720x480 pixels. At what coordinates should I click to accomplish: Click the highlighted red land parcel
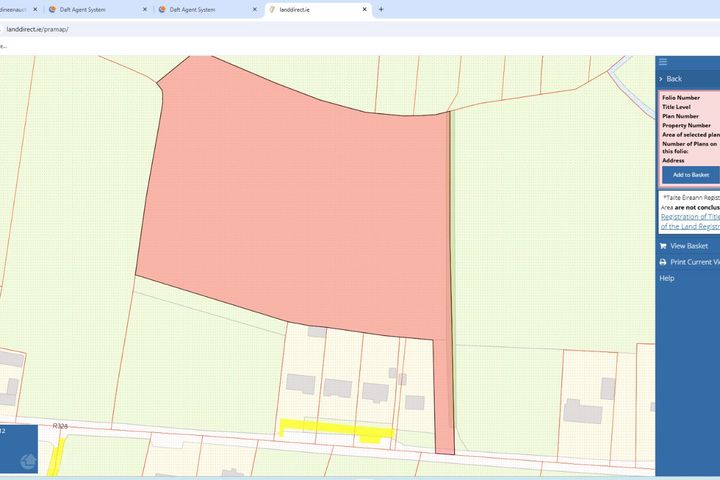click(x=298, y=207)
